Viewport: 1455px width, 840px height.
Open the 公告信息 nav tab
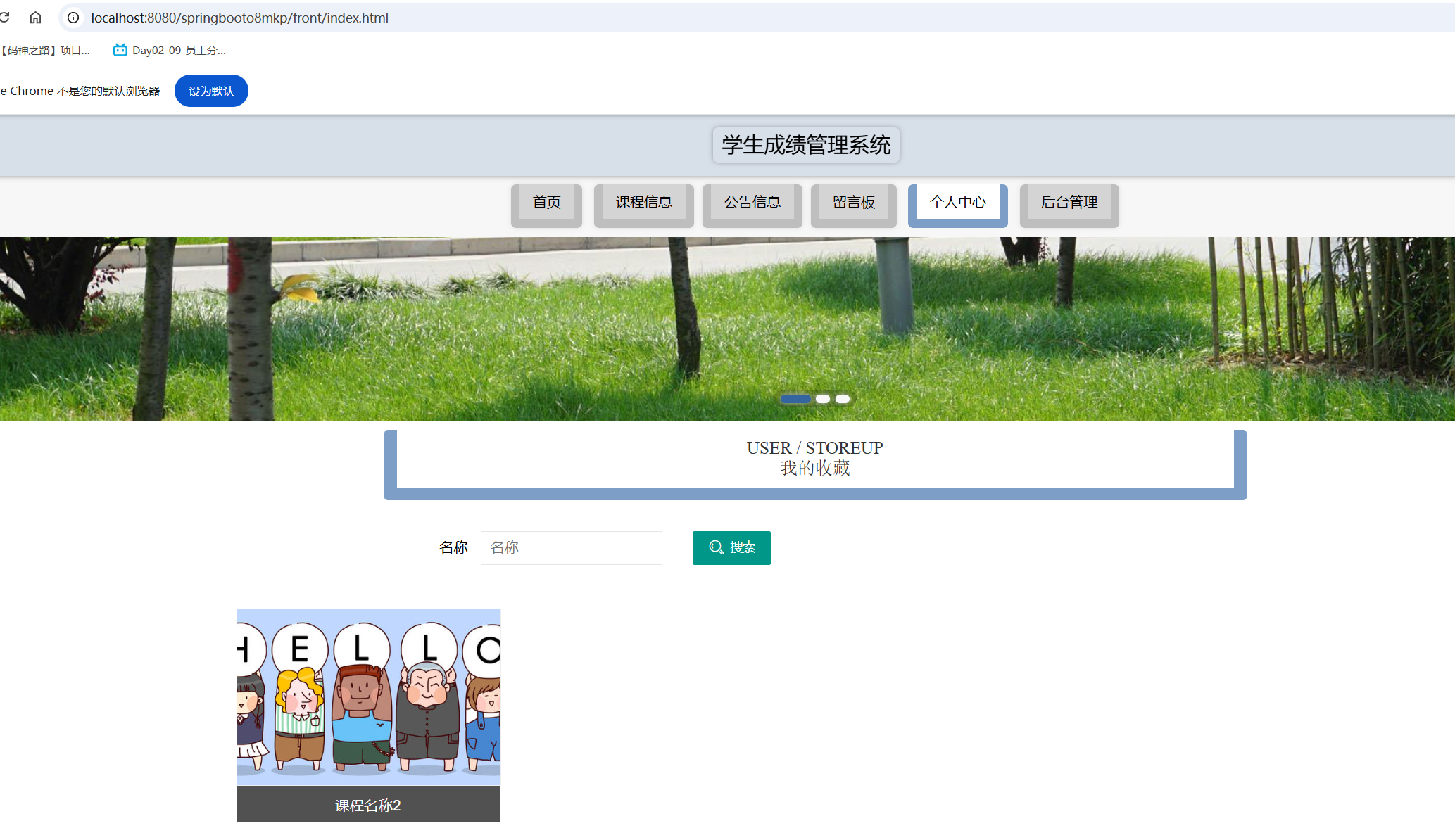point(752,203)
